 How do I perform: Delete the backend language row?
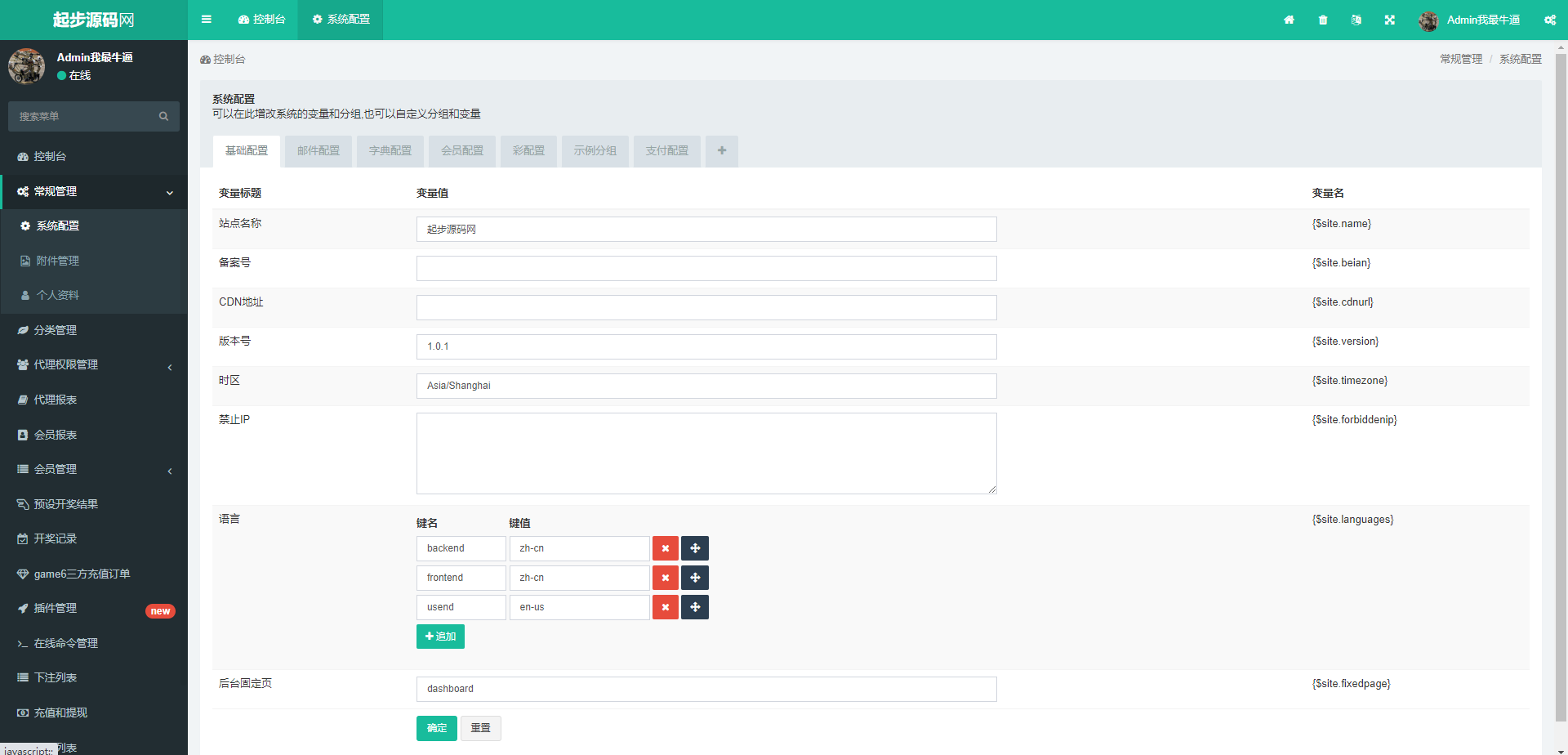point(665,548)
